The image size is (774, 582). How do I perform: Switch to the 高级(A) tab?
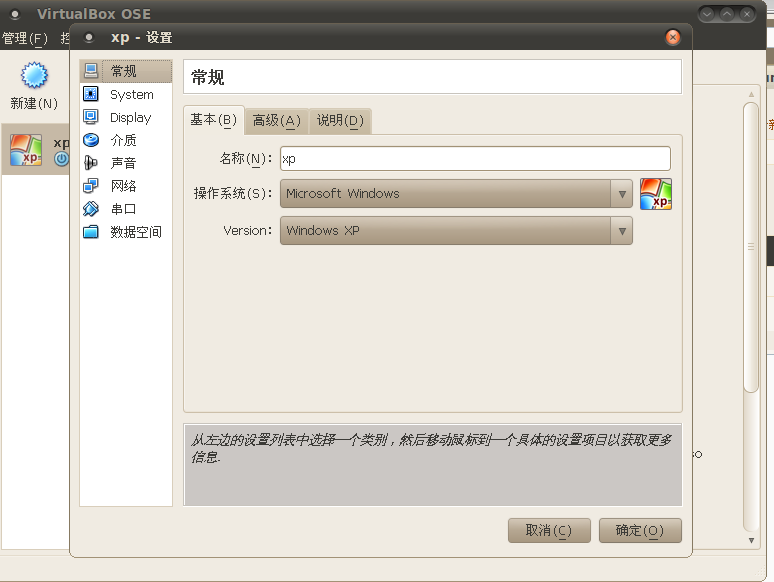tap(276, 121)
